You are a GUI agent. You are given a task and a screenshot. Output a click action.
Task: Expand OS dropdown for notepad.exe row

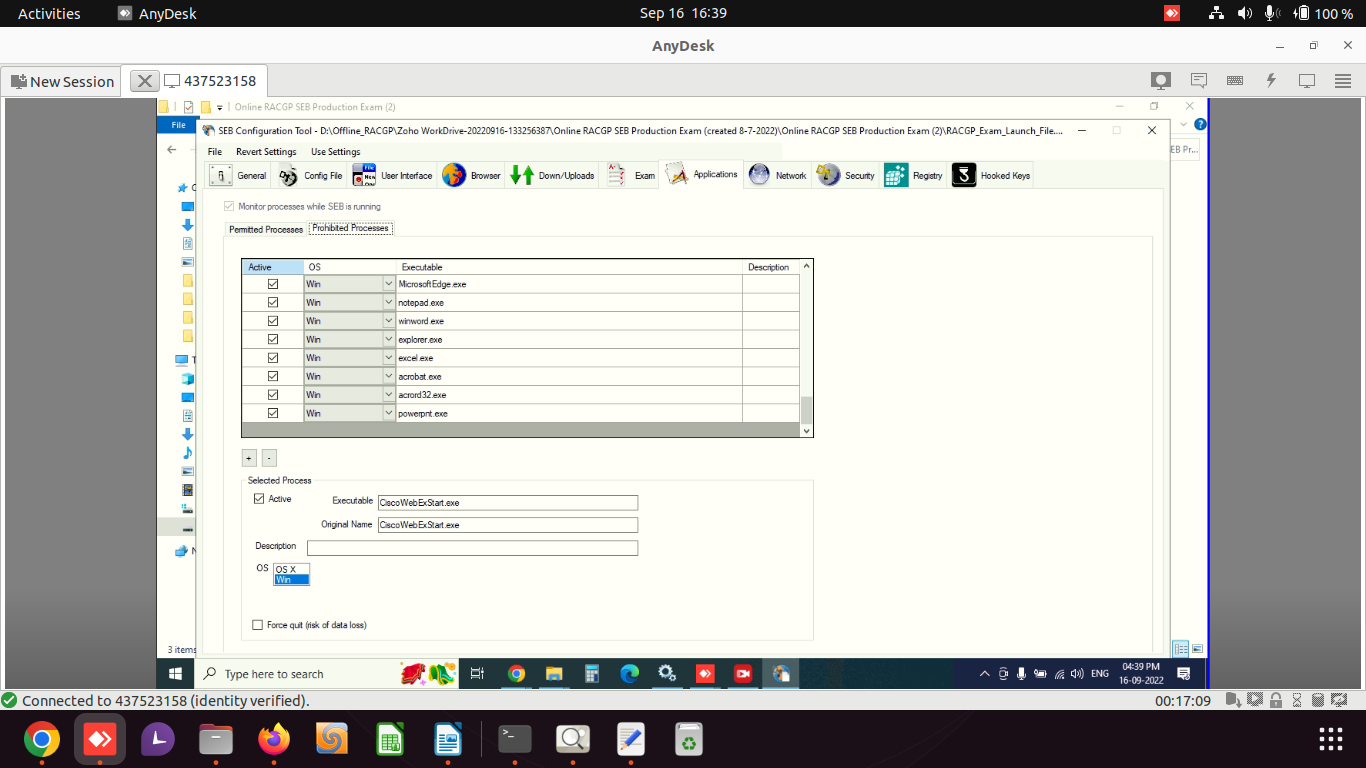[389, 302]
